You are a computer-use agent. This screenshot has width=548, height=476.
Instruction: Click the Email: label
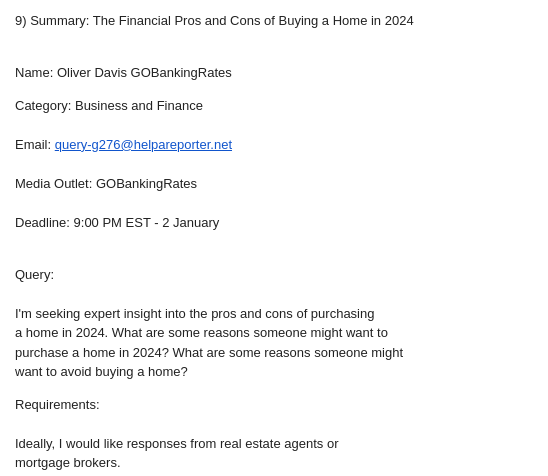pos(33,145)
